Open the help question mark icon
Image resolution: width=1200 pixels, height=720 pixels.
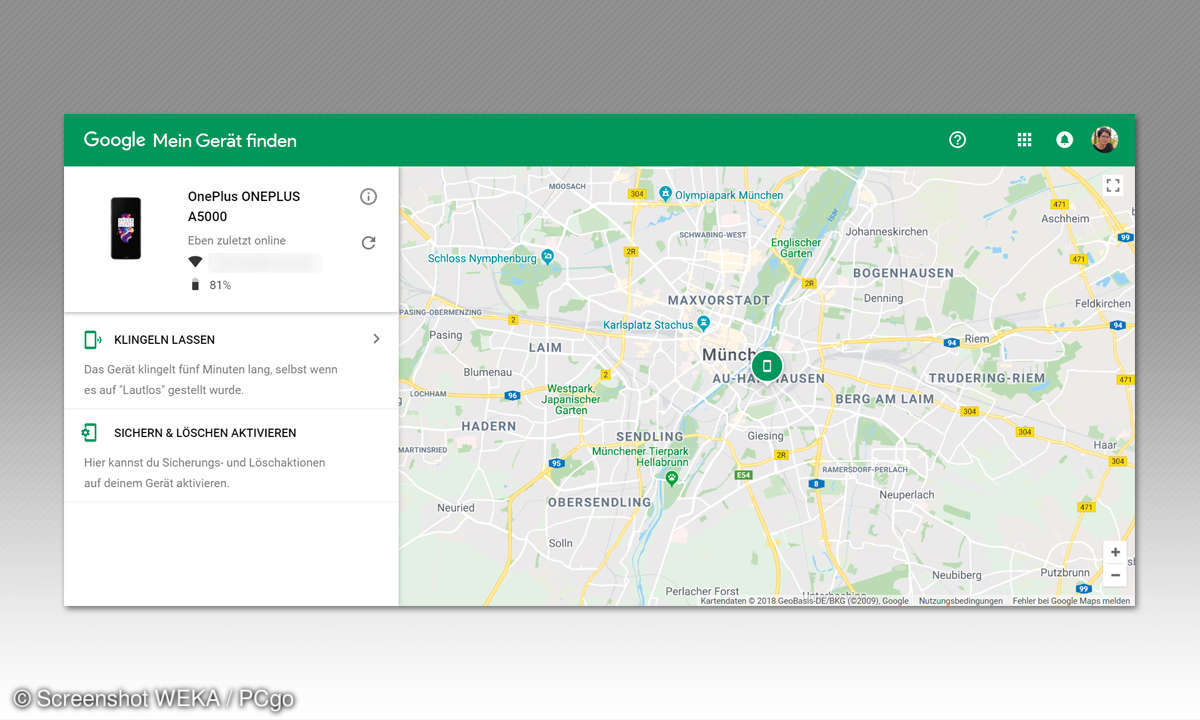[957, 140]
